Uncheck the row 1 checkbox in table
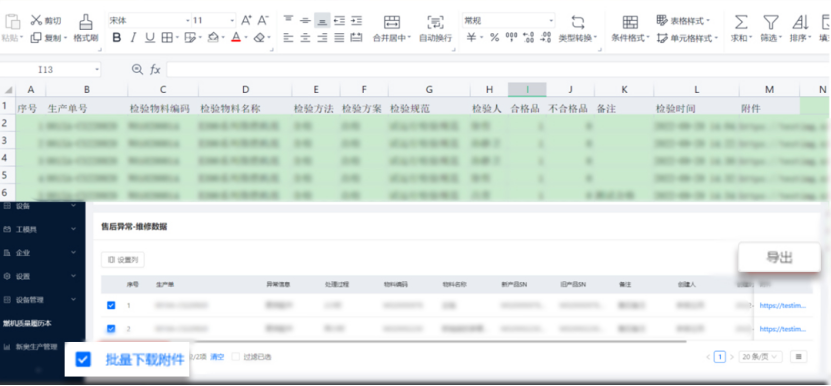Viewport: 831px width, 386px height. (111, 305)
